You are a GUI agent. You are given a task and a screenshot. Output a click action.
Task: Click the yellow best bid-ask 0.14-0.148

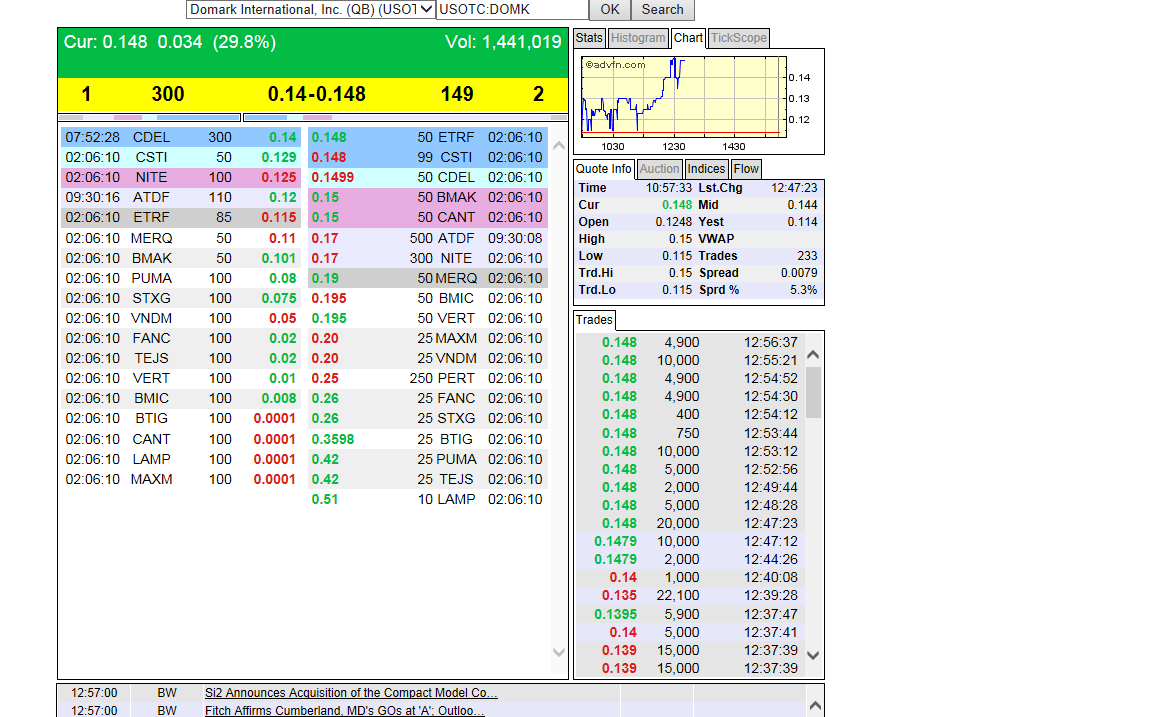pyautogui.click(x=317, y=94)
